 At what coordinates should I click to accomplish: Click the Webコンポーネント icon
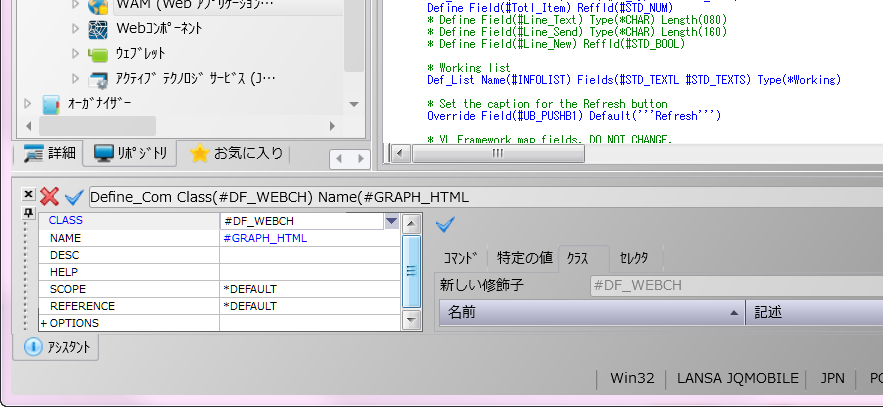click(98, 29)
